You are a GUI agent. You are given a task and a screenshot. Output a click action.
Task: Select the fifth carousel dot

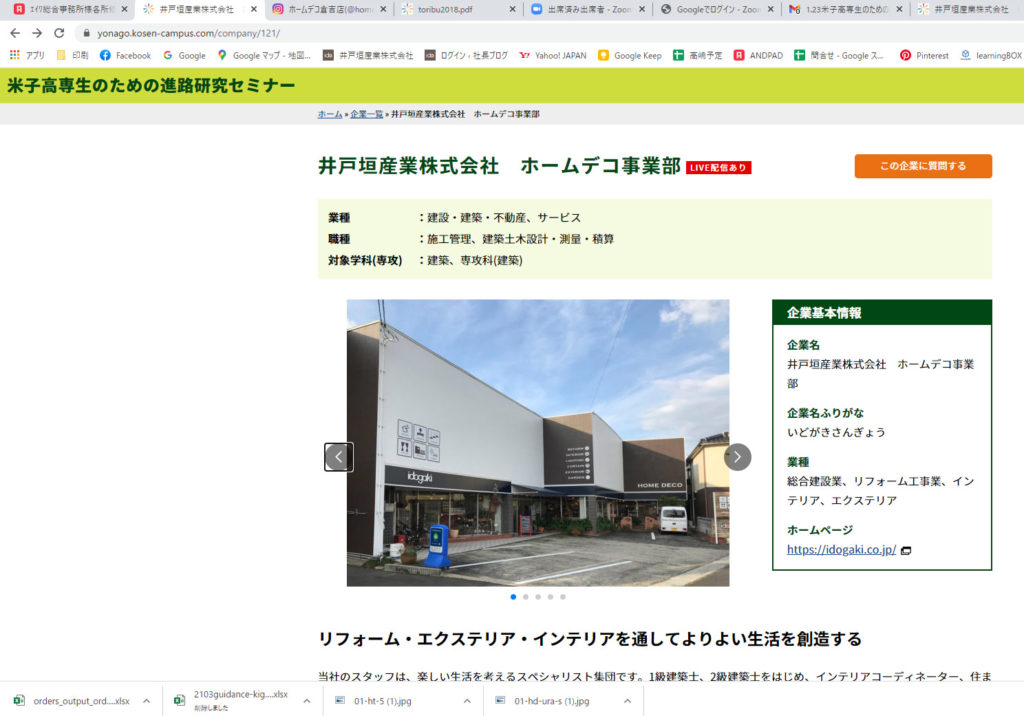563,596
